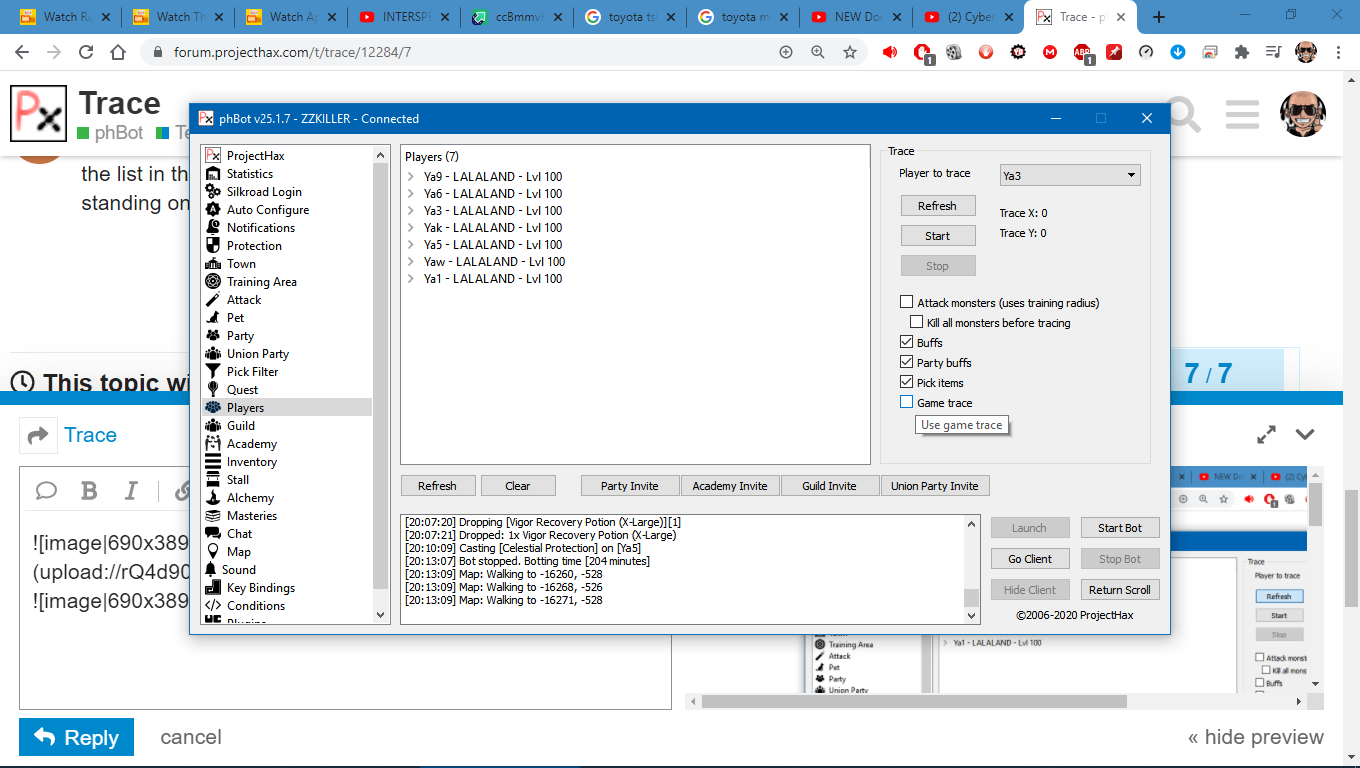Click the bold formatting icon in editor
Image resolution: width=1360 pixels, height=768 pixels.
coord(89,490)
